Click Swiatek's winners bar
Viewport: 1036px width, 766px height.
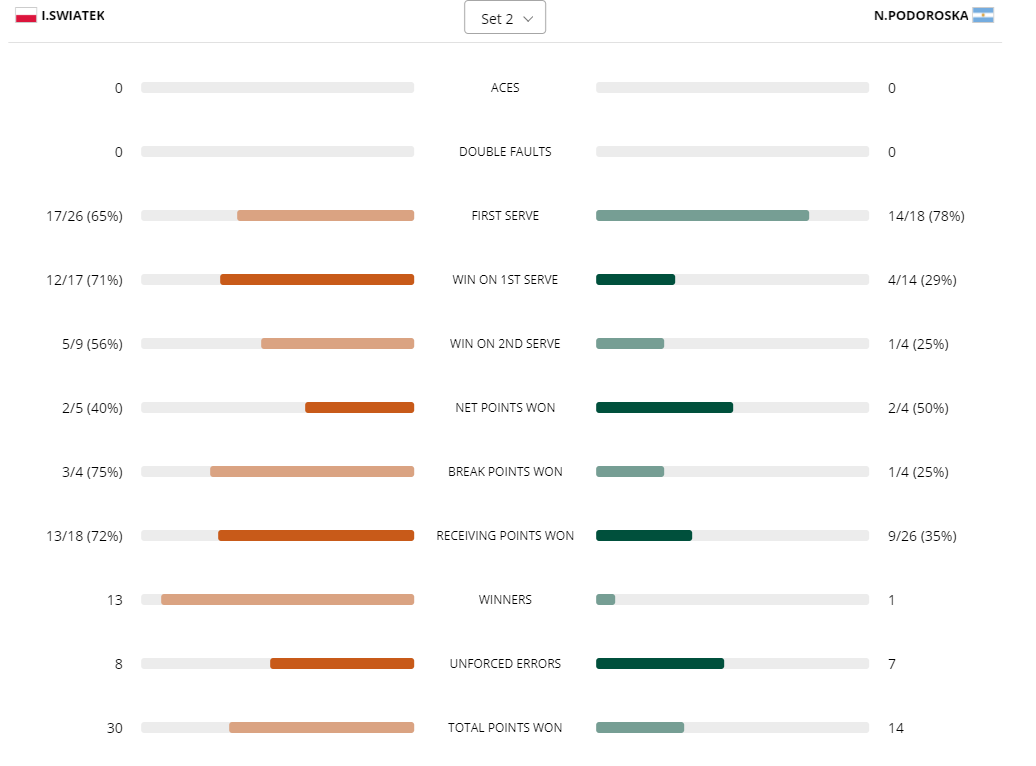[x=287, y=600]
